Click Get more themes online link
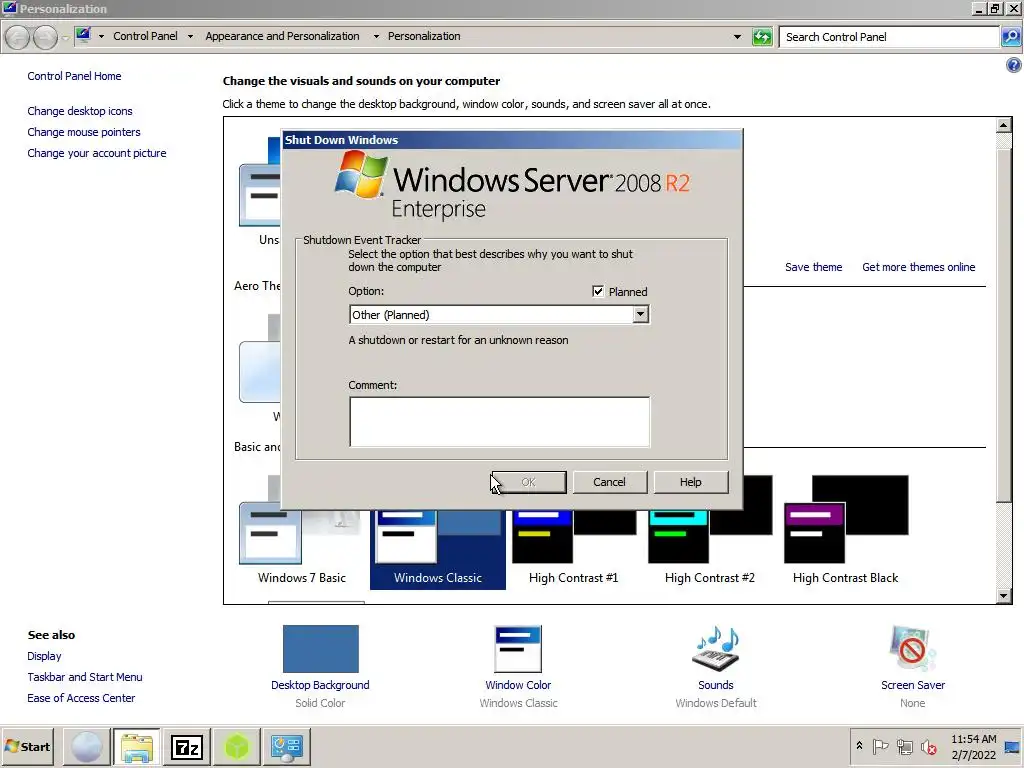The width and height of the screenshot is (1024, 768). [x=919, y=267]
